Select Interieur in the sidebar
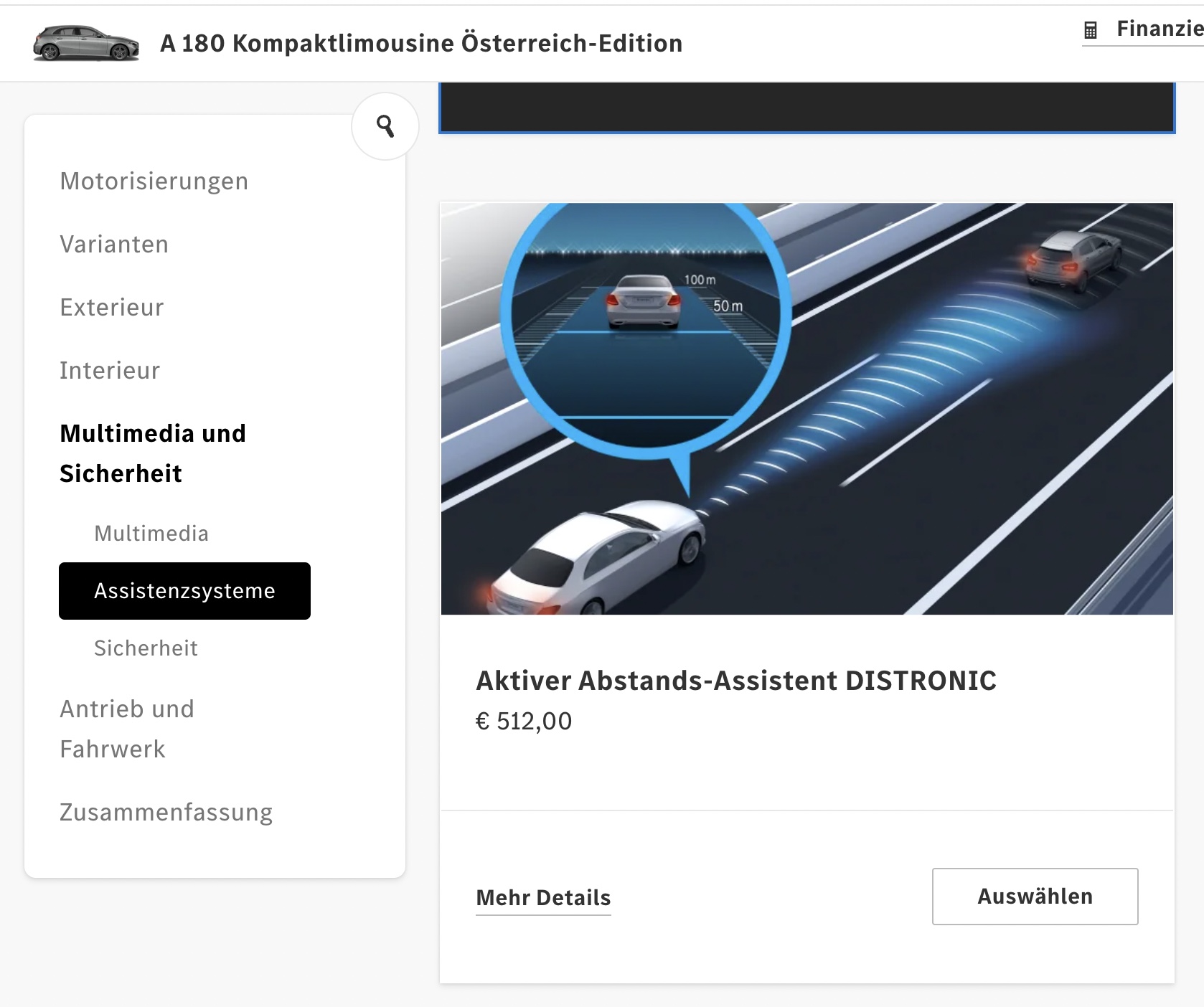 pos(110,370)
